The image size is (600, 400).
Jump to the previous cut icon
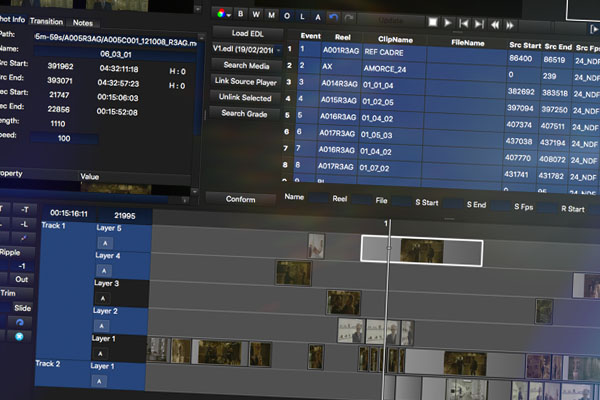pos(463,24)
